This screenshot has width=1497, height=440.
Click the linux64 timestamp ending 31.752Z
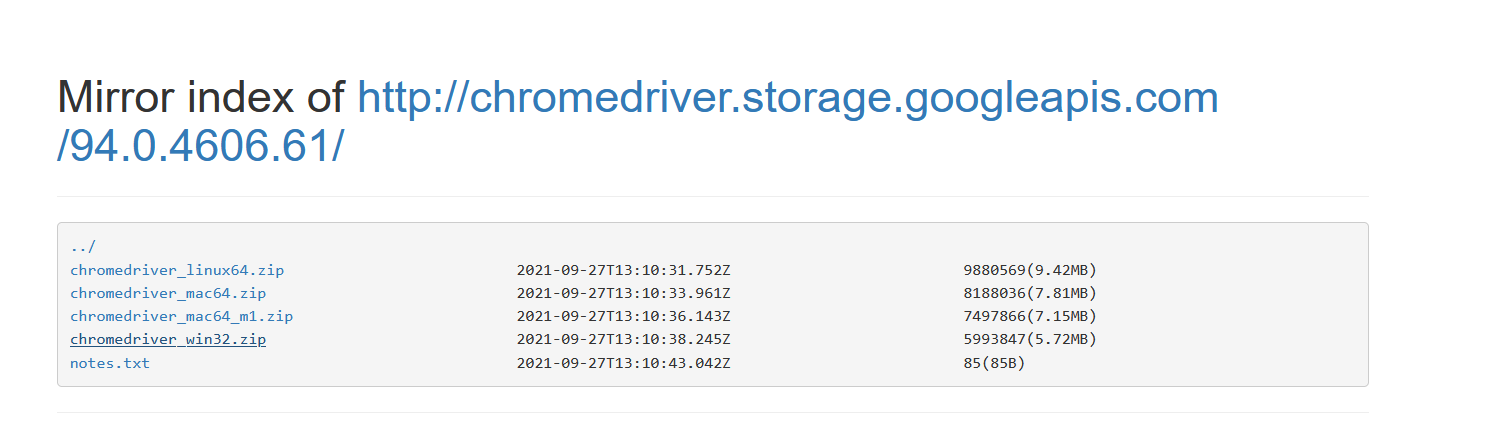[623, 270]
